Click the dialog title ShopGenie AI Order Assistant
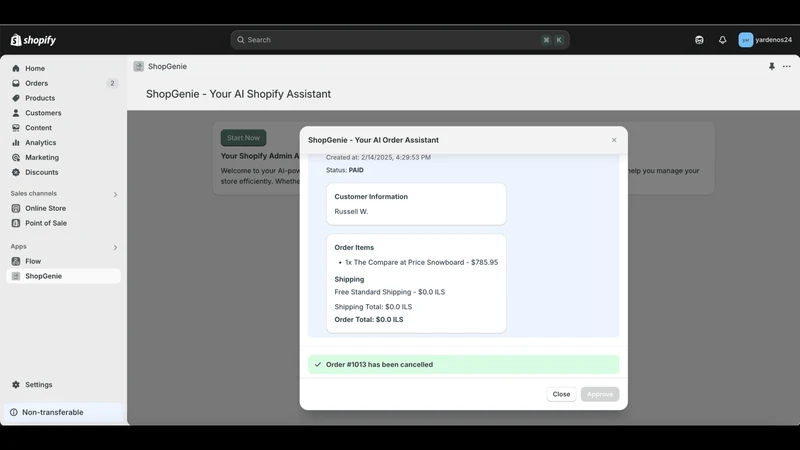This screenshot has width=800, height=450. (x=373, y=140)
